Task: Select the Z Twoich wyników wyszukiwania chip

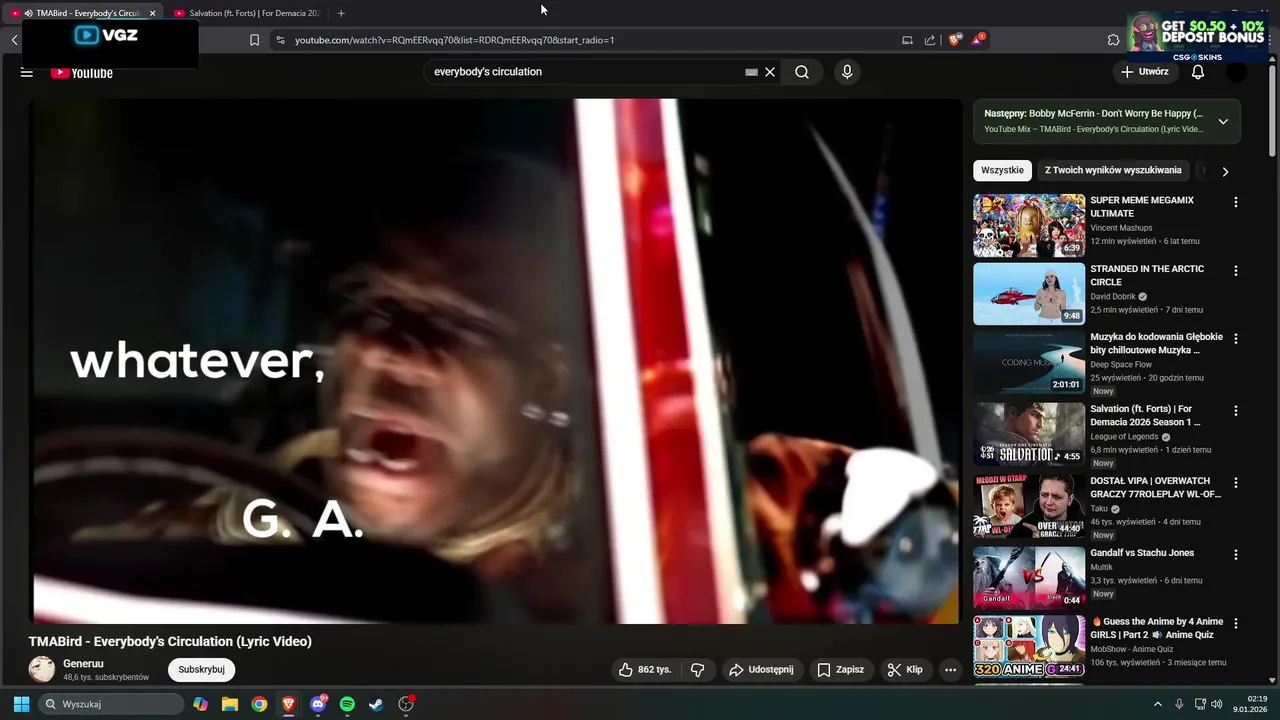Action: (1113, 170)
